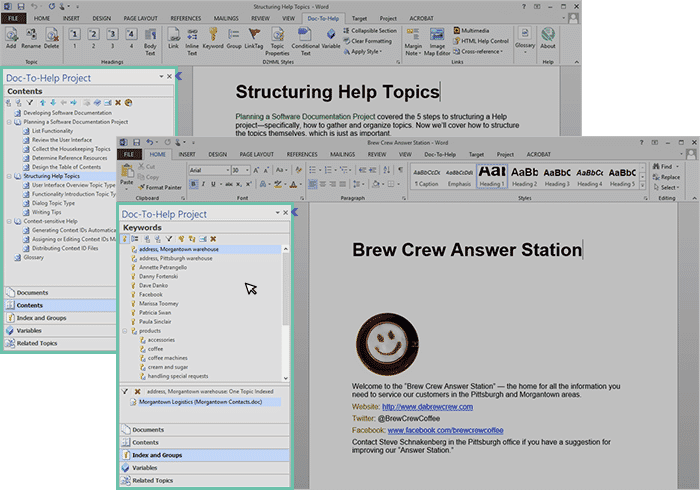Toggle subscript formatting
This screenshot has height=490, width=700.
(239, 184)
